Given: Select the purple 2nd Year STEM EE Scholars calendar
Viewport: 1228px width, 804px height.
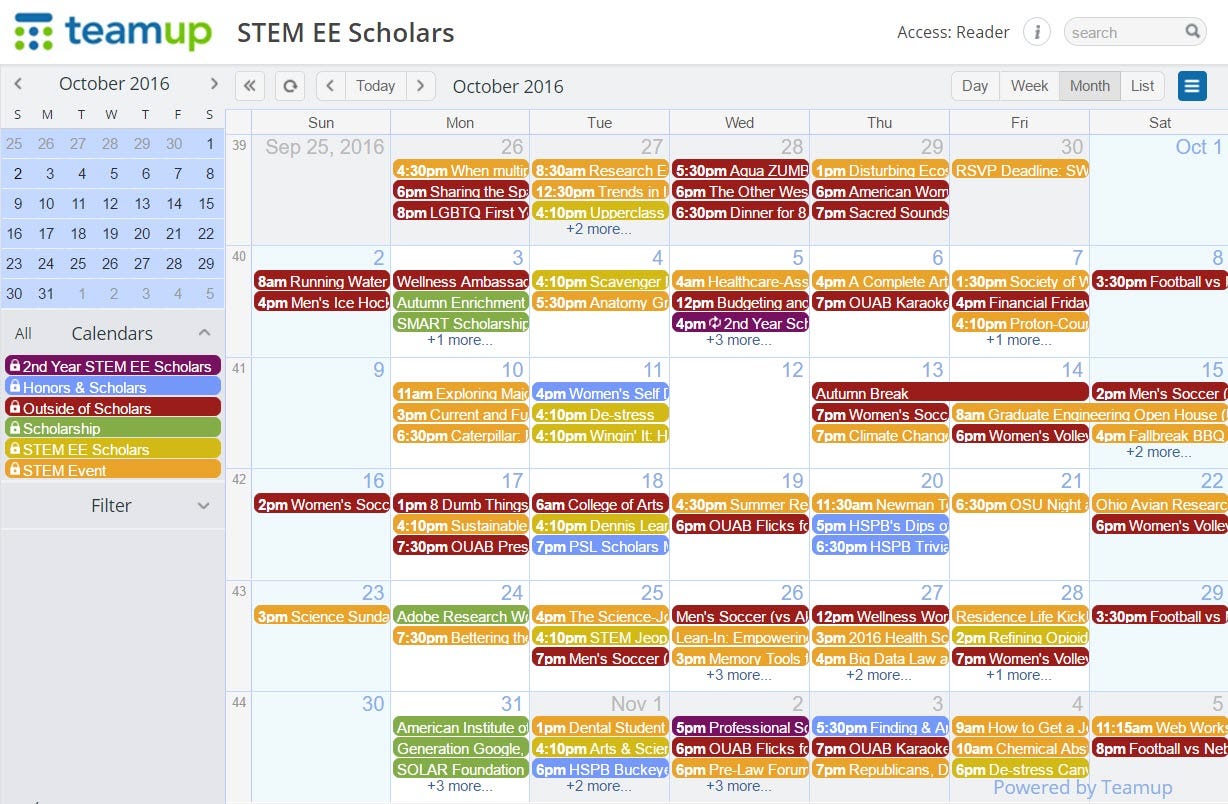Looking at the screenshot, I should [x=113, y=366].
